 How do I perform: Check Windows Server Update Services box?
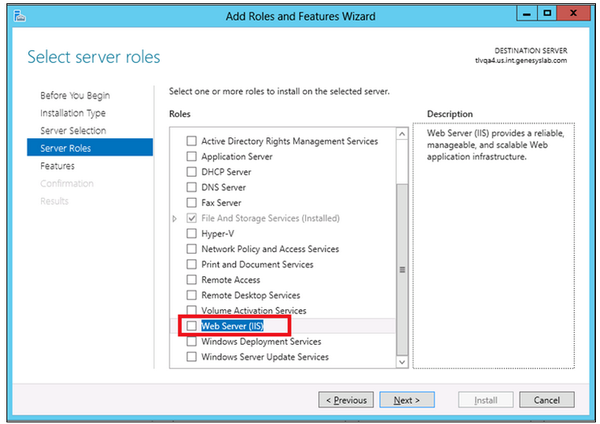tap(191, 357)
